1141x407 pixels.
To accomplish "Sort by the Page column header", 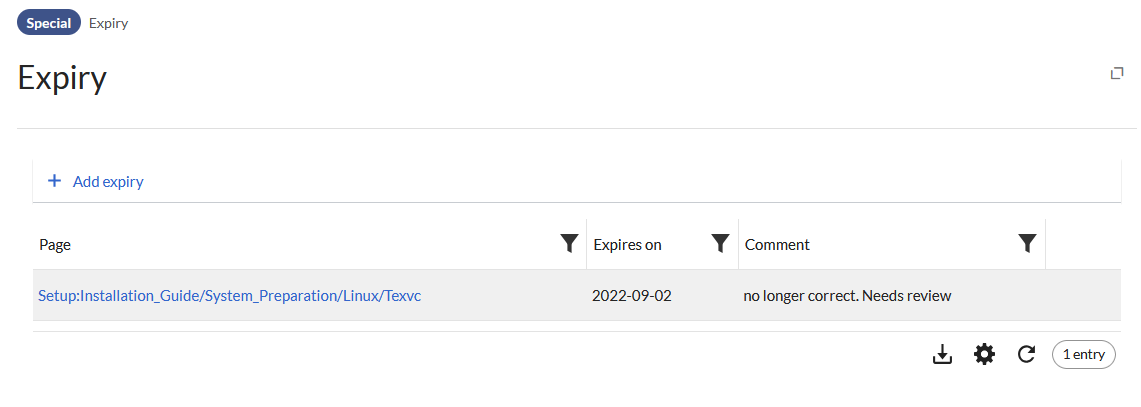I will [x=55, y=245].
